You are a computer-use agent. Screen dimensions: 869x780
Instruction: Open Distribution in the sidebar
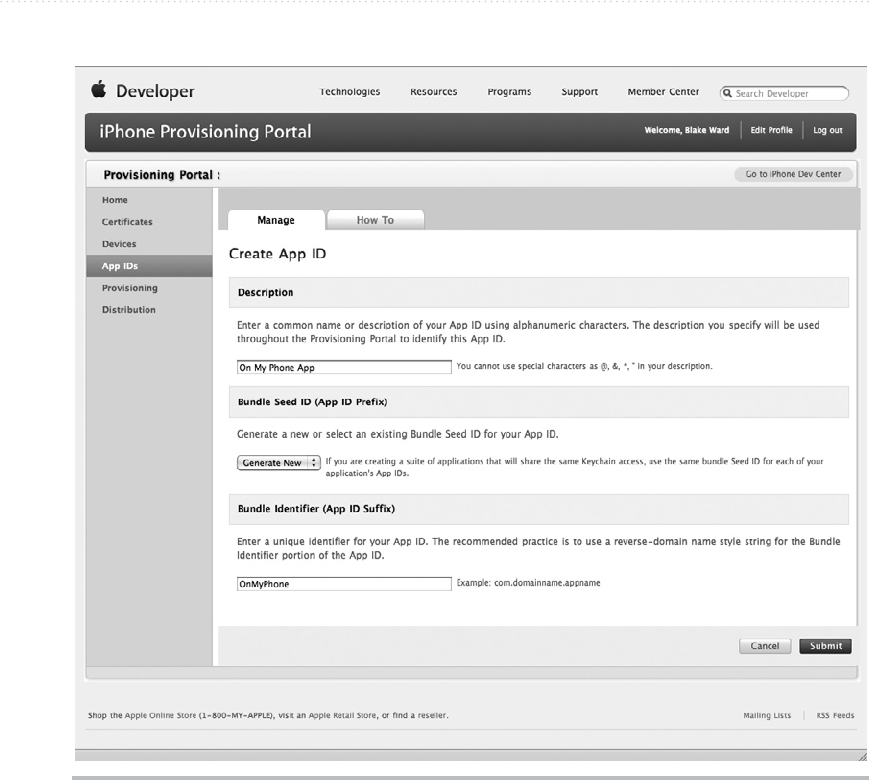[x=129, y=310]
